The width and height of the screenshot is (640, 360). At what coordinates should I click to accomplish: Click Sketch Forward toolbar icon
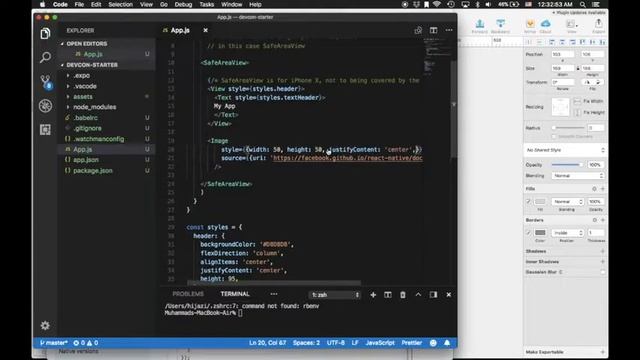(480, 27)
